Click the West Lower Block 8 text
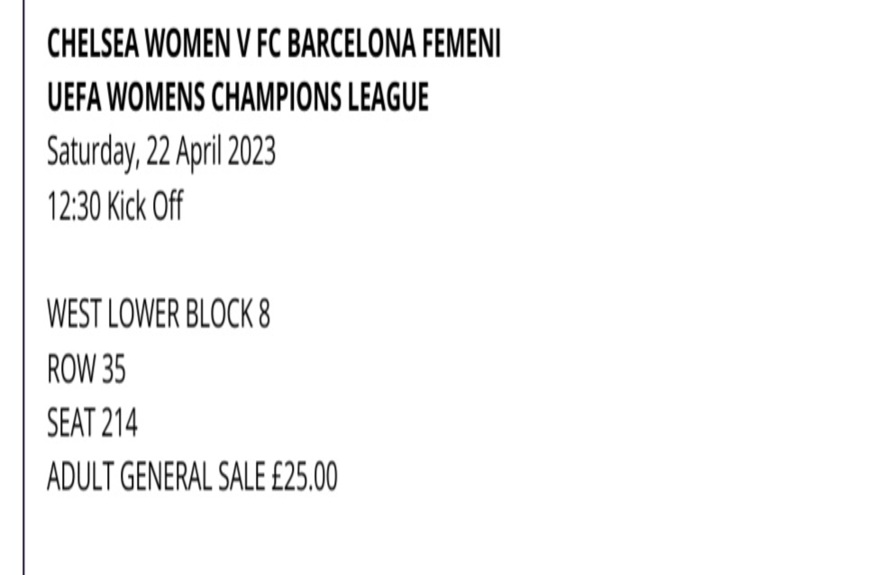The width and height of the screenshot is (875, 575). click(158, 313)
